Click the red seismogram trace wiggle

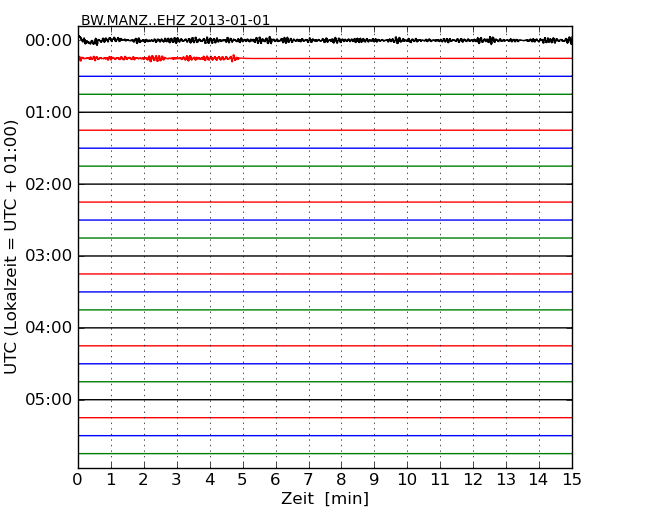159,58
